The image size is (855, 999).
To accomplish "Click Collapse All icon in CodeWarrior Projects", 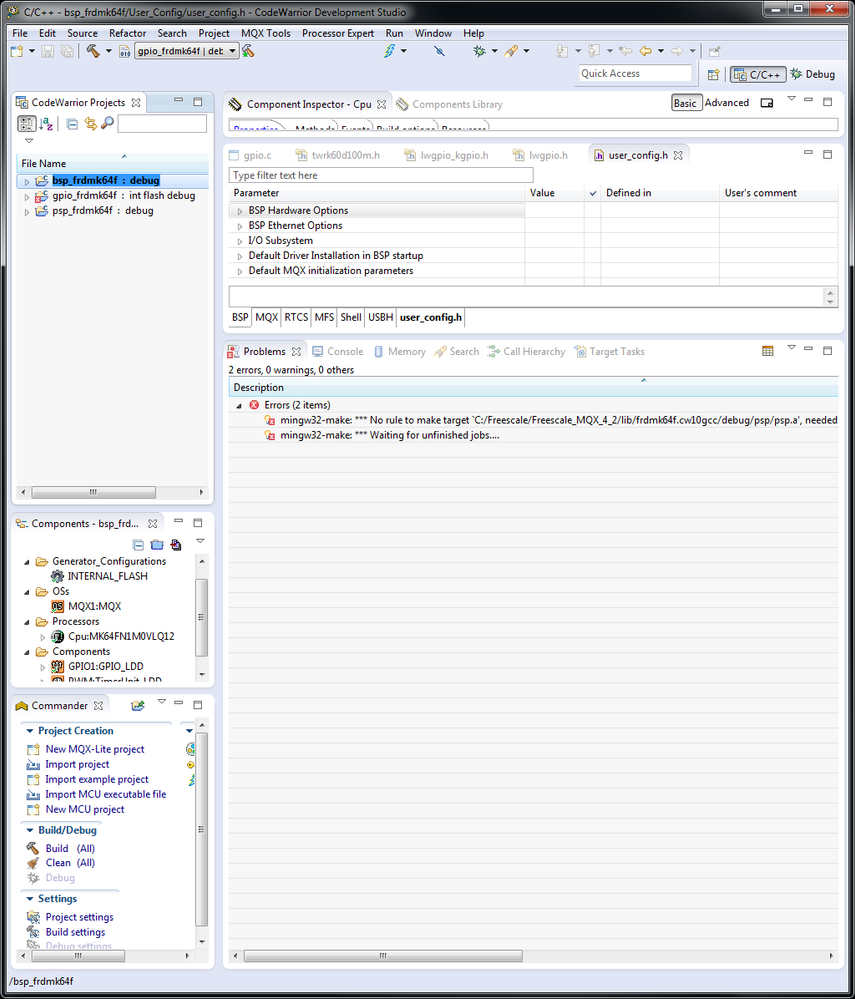I will click(73, 124).
